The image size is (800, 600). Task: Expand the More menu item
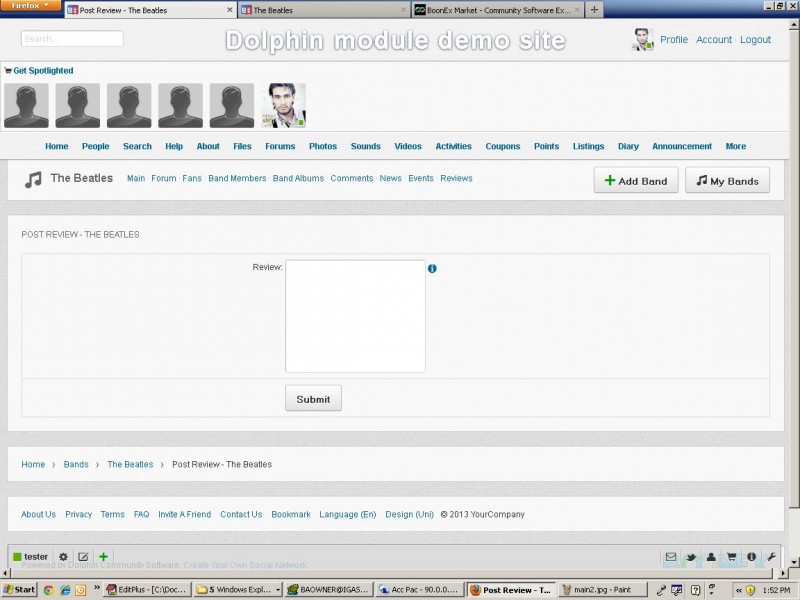pyautogui.click(x=736, y=146)
